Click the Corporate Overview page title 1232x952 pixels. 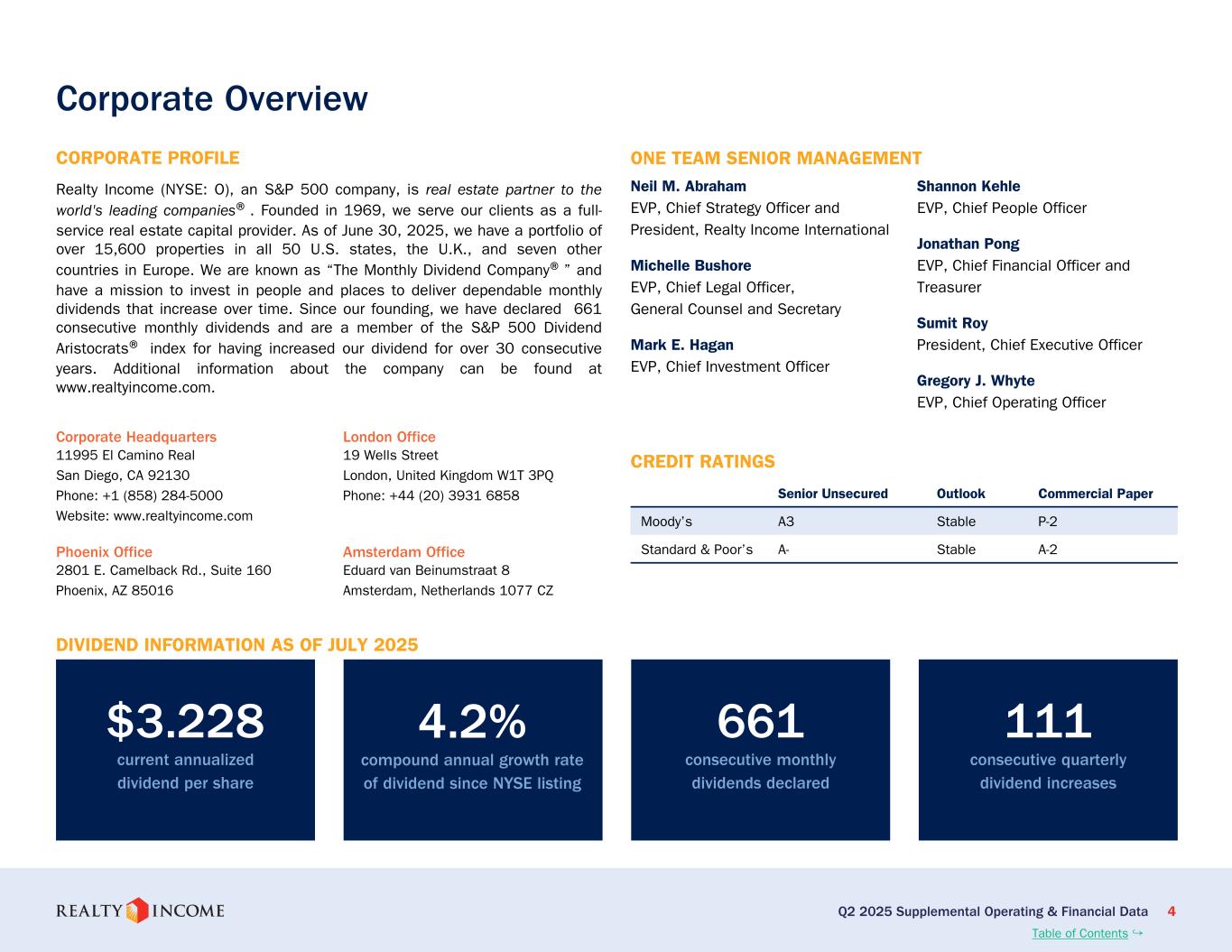point(212,98)
